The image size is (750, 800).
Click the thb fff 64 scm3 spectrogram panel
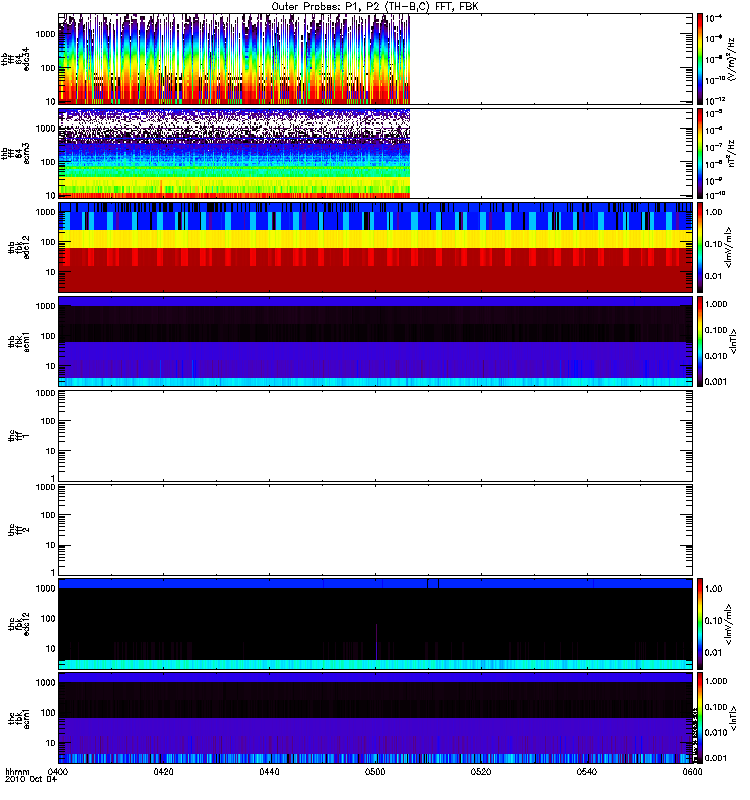tap(376, 153)
